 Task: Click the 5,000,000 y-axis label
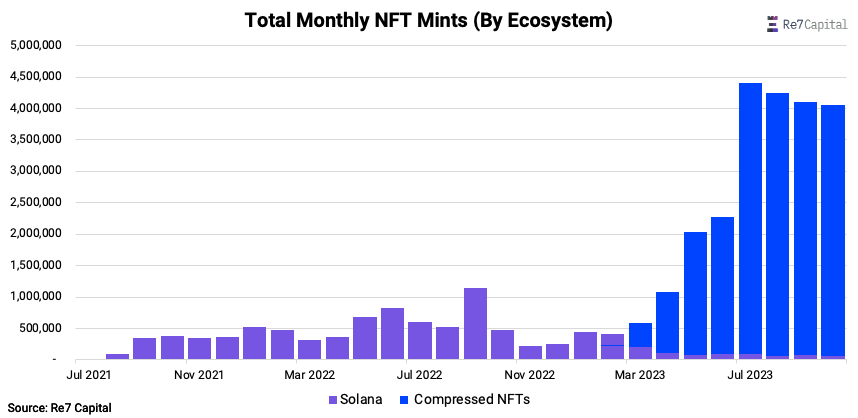click(x=37, y=45)
